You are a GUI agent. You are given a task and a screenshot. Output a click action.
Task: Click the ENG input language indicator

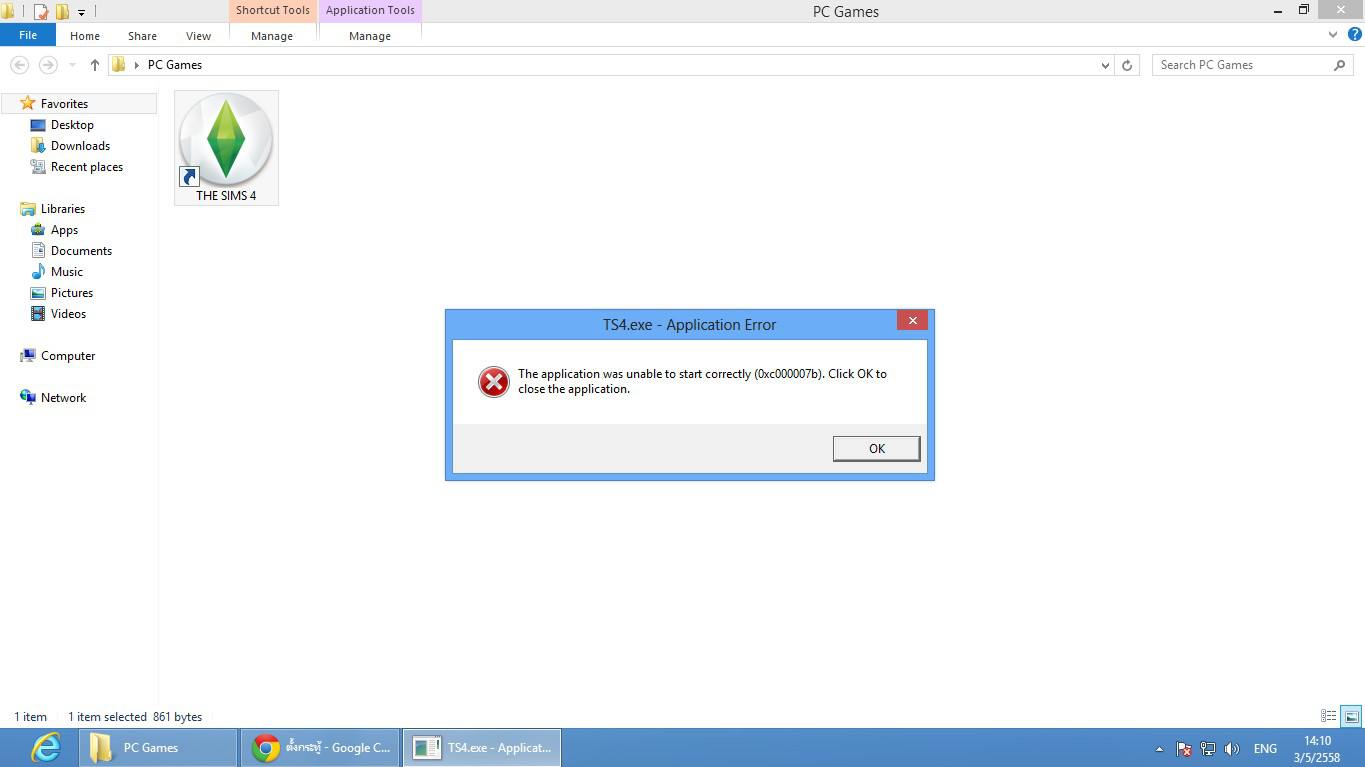click(x=1265, y=748)
